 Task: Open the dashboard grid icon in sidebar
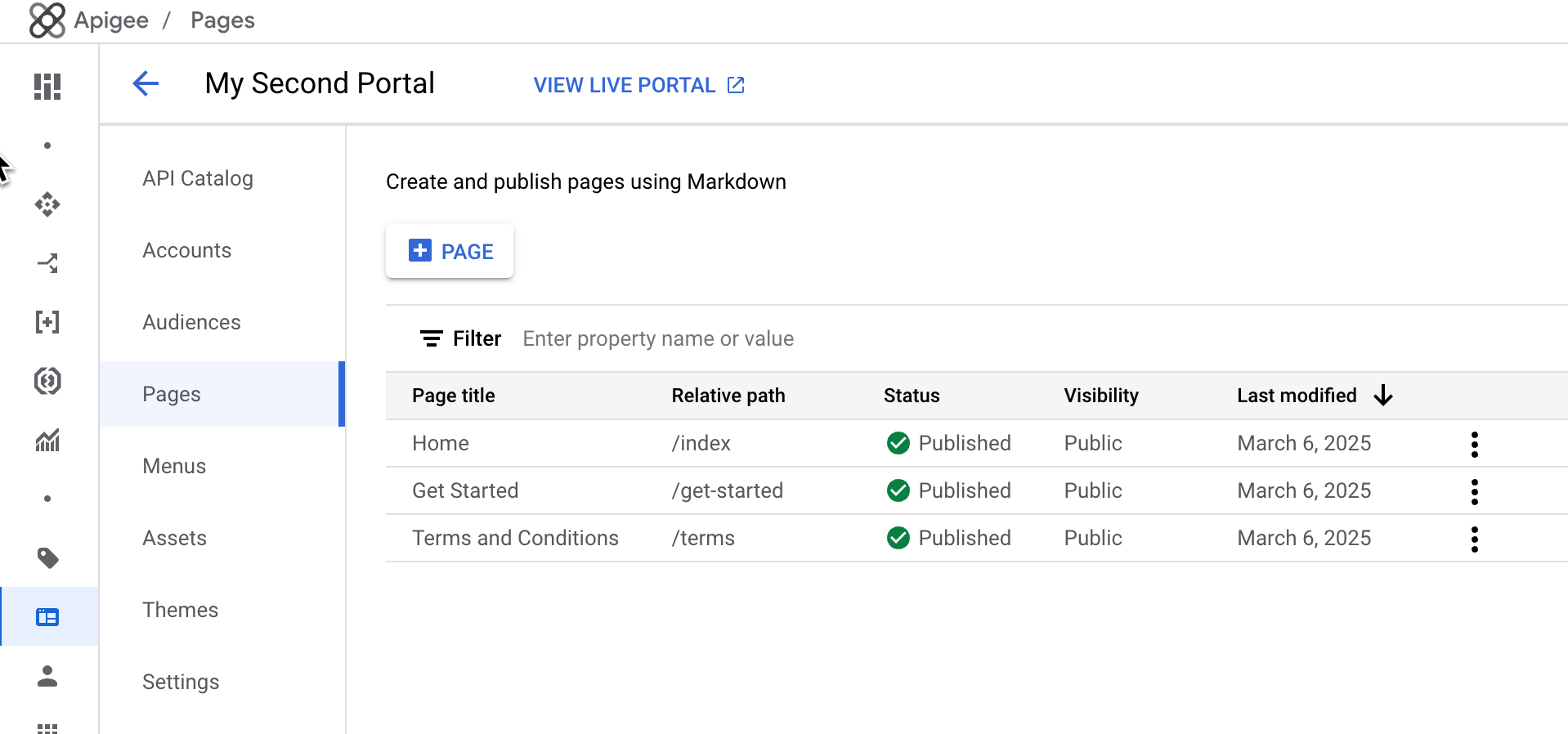point(47,87)
